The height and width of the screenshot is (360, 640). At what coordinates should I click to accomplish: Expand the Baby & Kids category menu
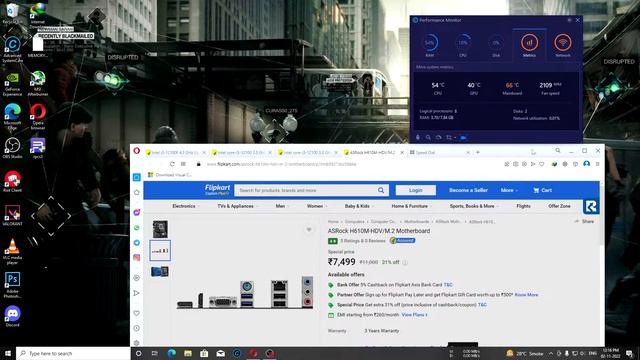[359, 206]
